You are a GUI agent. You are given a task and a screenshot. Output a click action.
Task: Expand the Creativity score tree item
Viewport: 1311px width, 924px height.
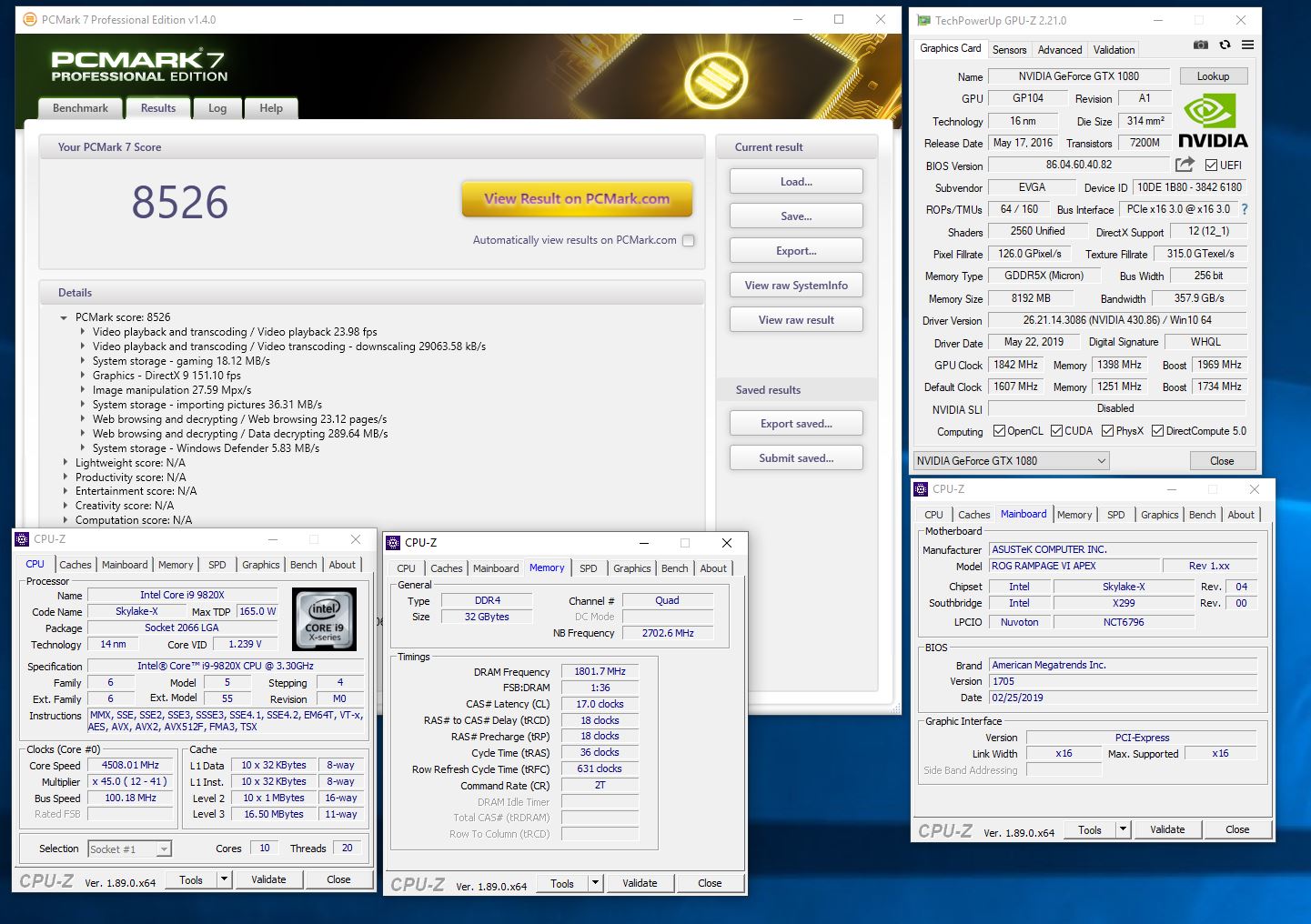[x=65, y=506]
